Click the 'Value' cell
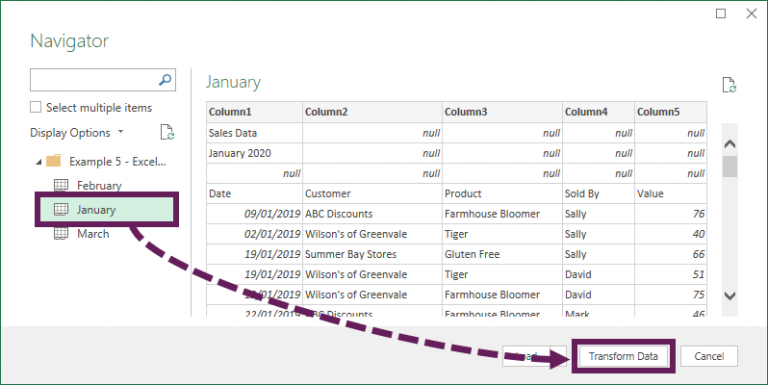 click(x=671, y=193)
